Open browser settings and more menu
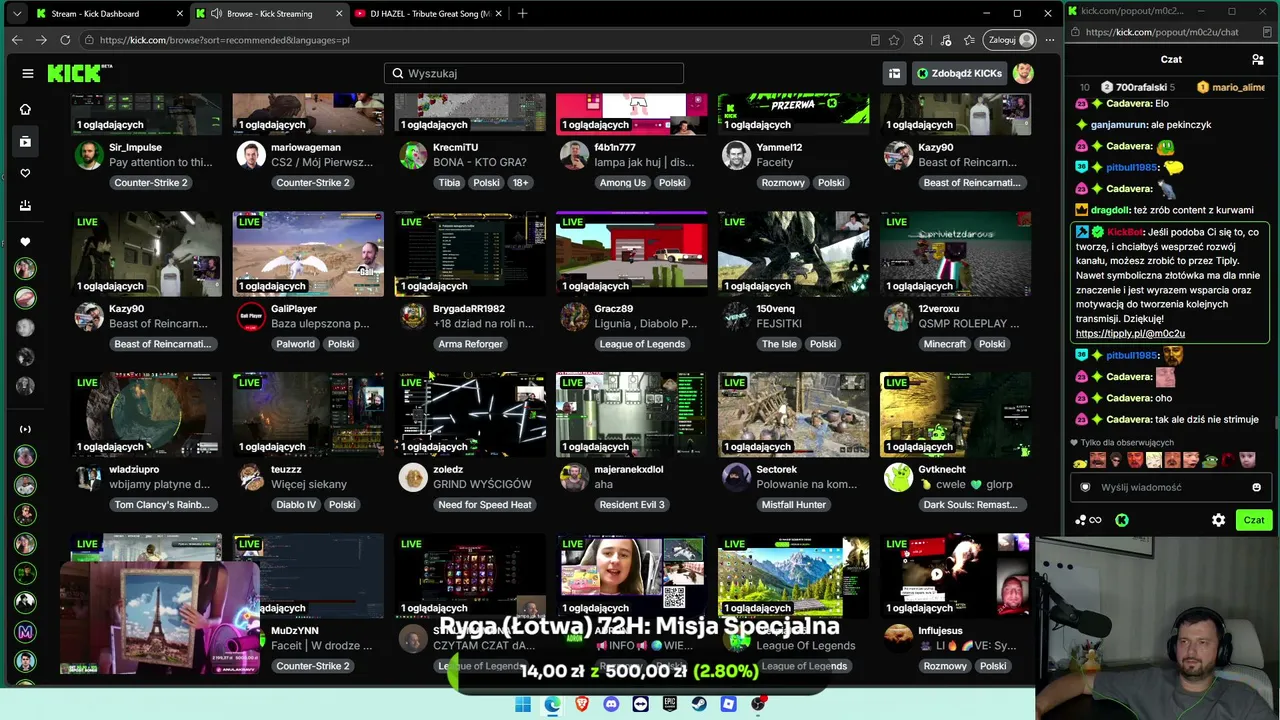This screenshot has width=1280, height=720. tap(1049, 40)
